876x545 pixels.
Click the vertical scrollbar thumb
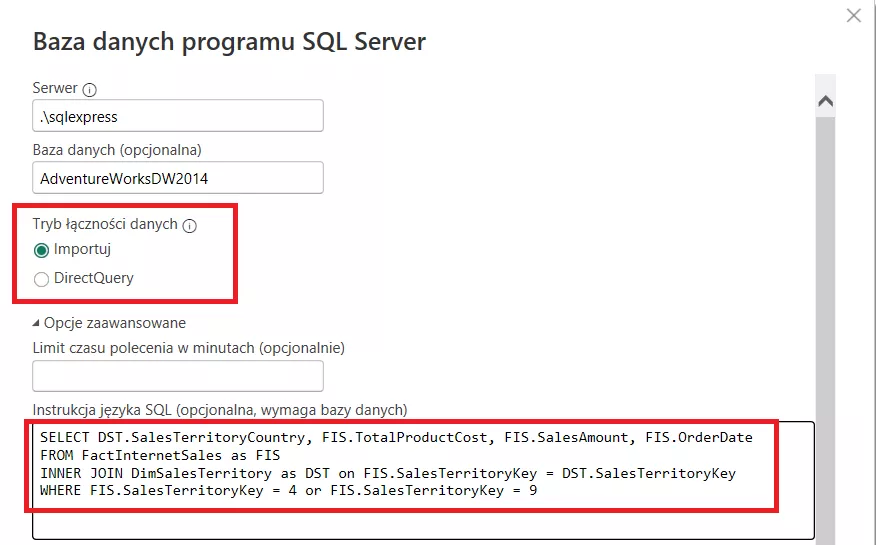point(825,300)
